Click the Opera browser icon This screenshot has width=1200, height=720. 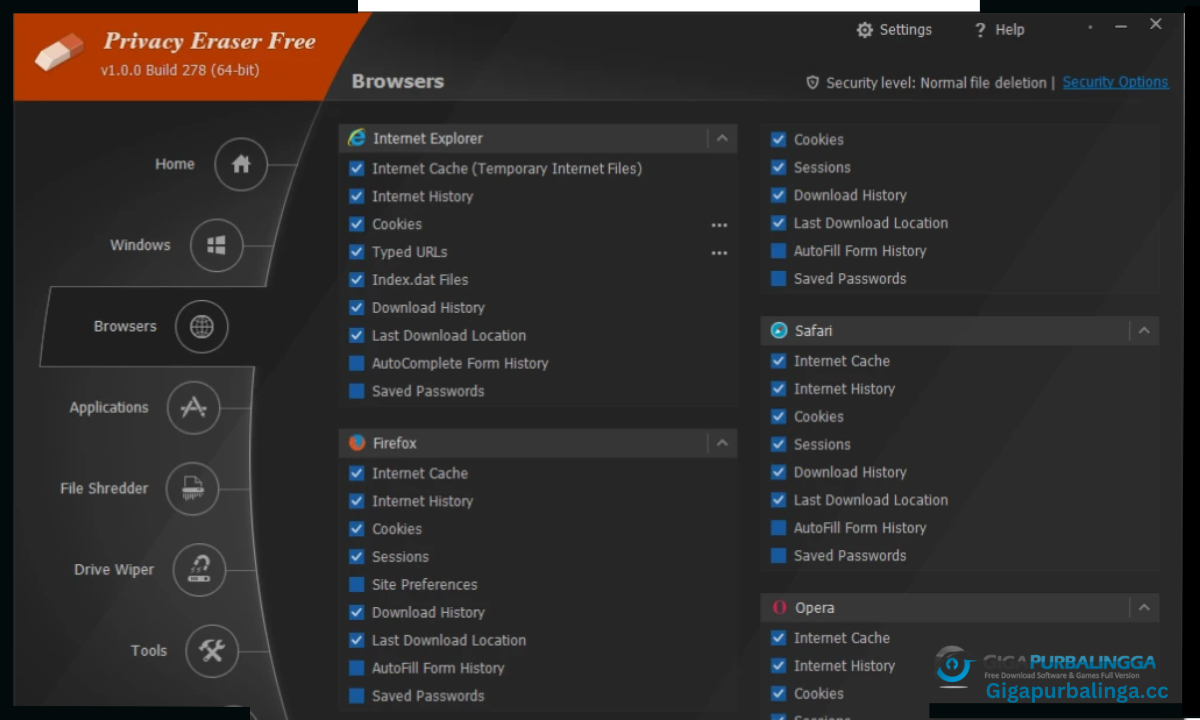[779, 608]
